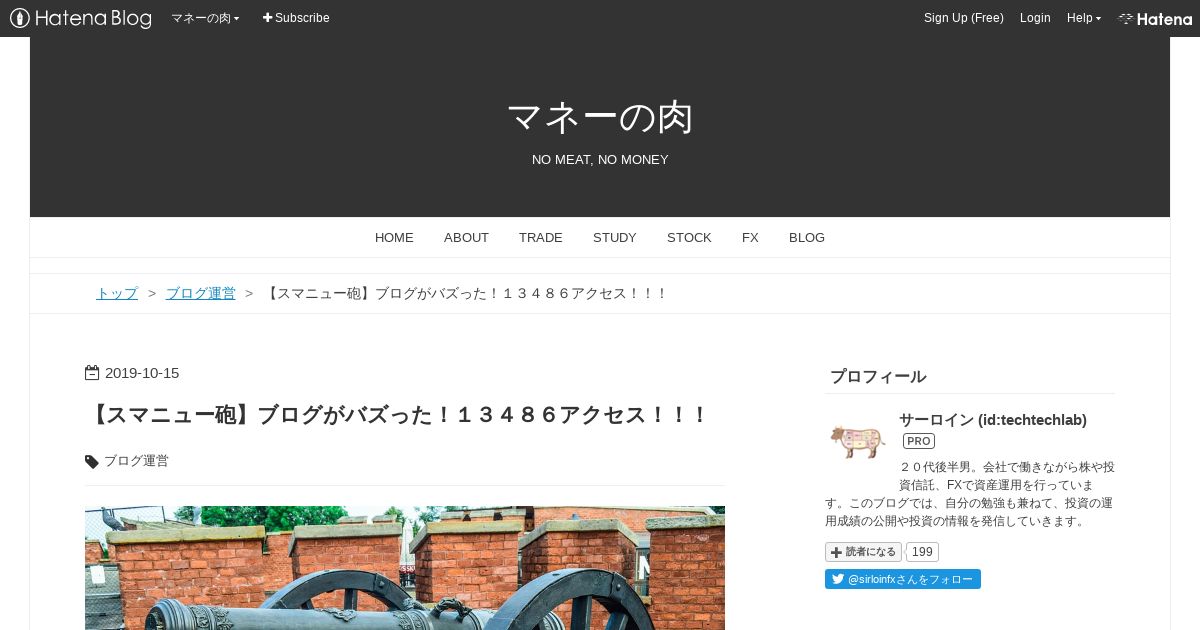Image resolution: width=1200 pixels, height=630 pixels.
Task: Open the ABOUT menu item
Action: (x=466, y=237)
